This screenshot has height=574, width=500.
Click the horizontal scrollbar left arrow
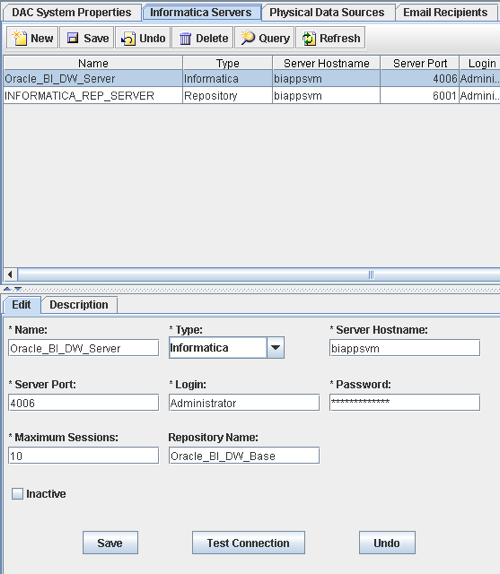tap(10, 274)
